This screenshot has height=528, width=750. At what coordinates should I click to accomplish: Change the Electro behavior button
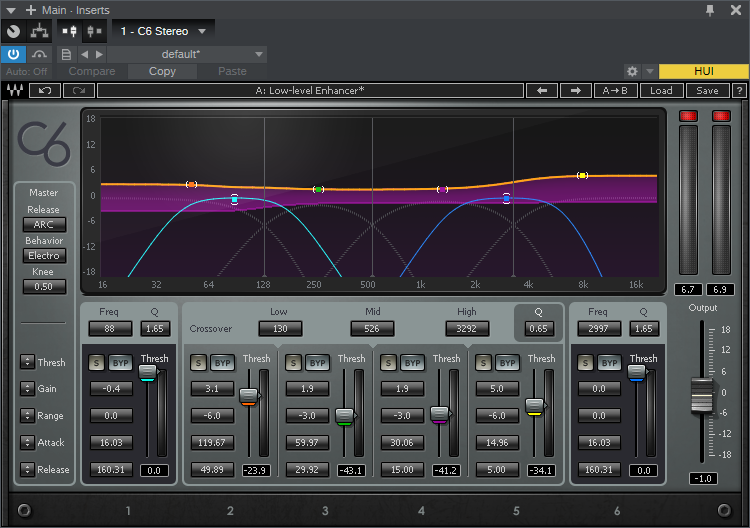(x=44, y=255)
